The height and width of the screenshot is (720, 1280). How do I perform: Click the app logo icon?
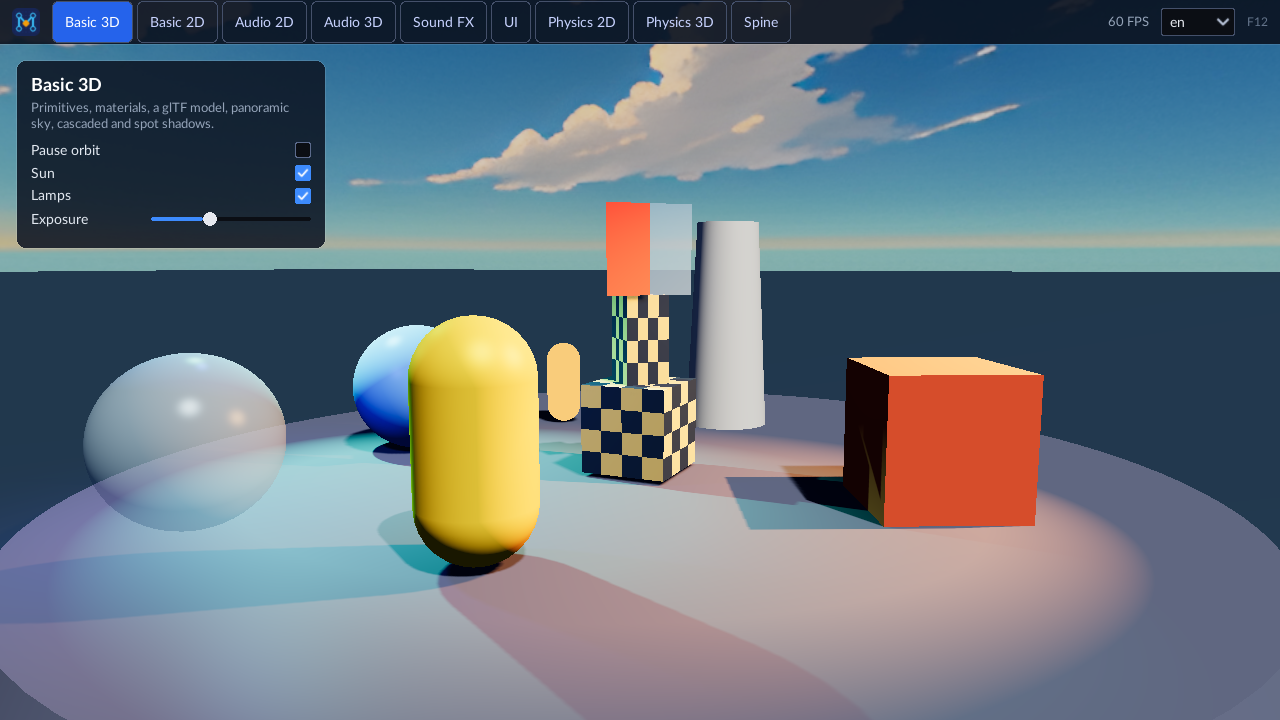click(26, 22)
